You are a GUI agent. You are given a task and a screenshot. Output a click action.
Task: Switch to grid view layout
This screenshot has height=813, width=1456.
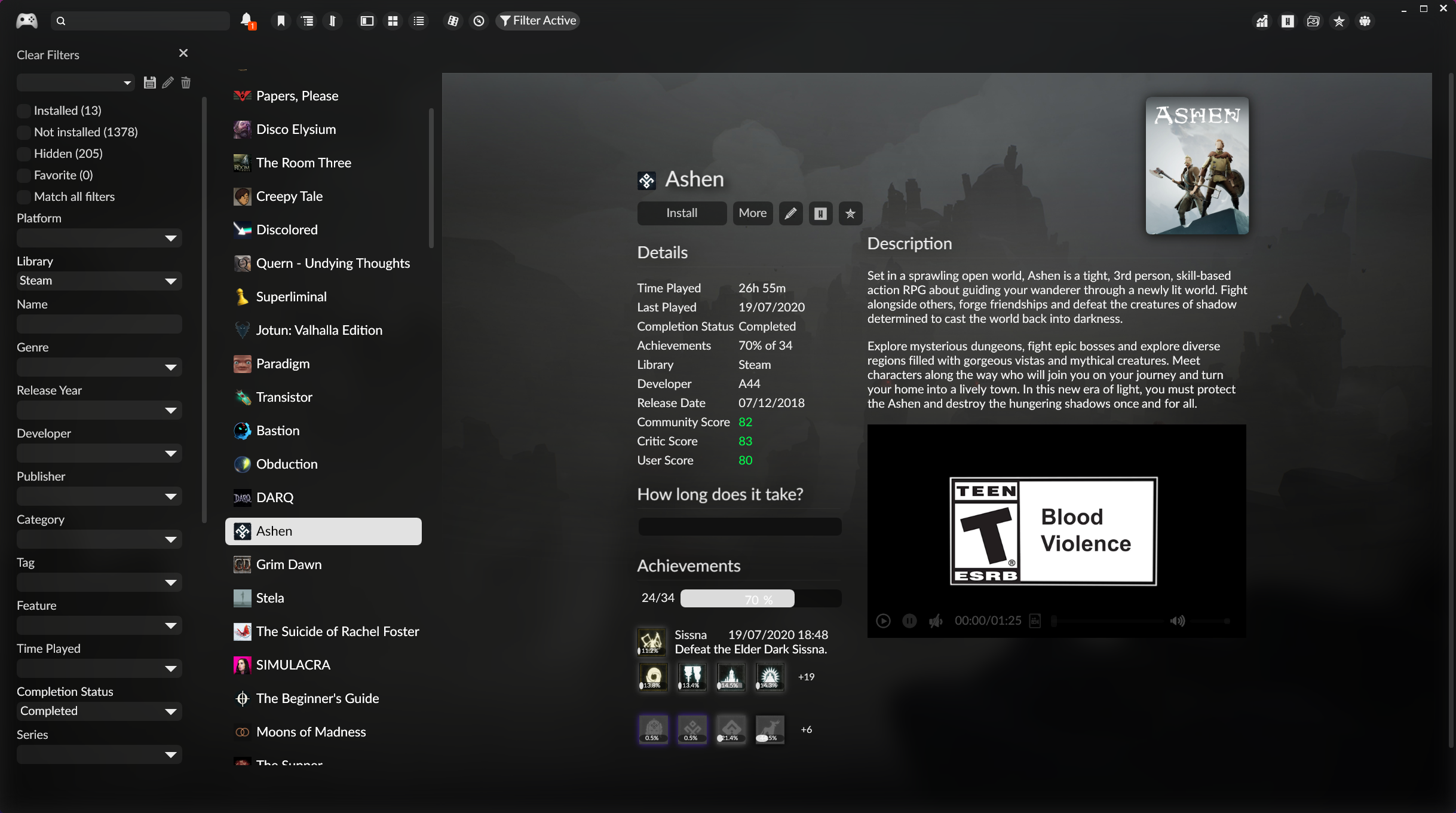click(393, 21)
